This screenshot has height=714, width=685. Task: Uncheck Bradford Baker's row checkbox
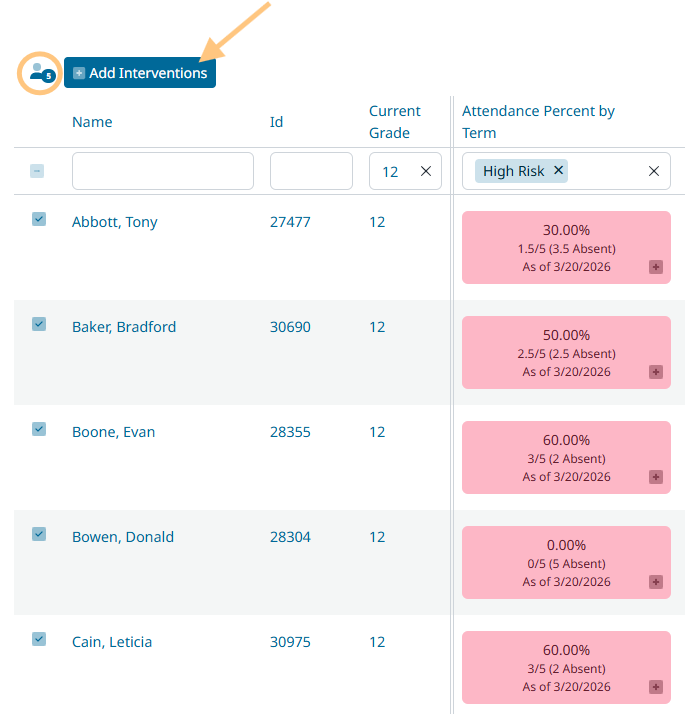tap(39, 324)
